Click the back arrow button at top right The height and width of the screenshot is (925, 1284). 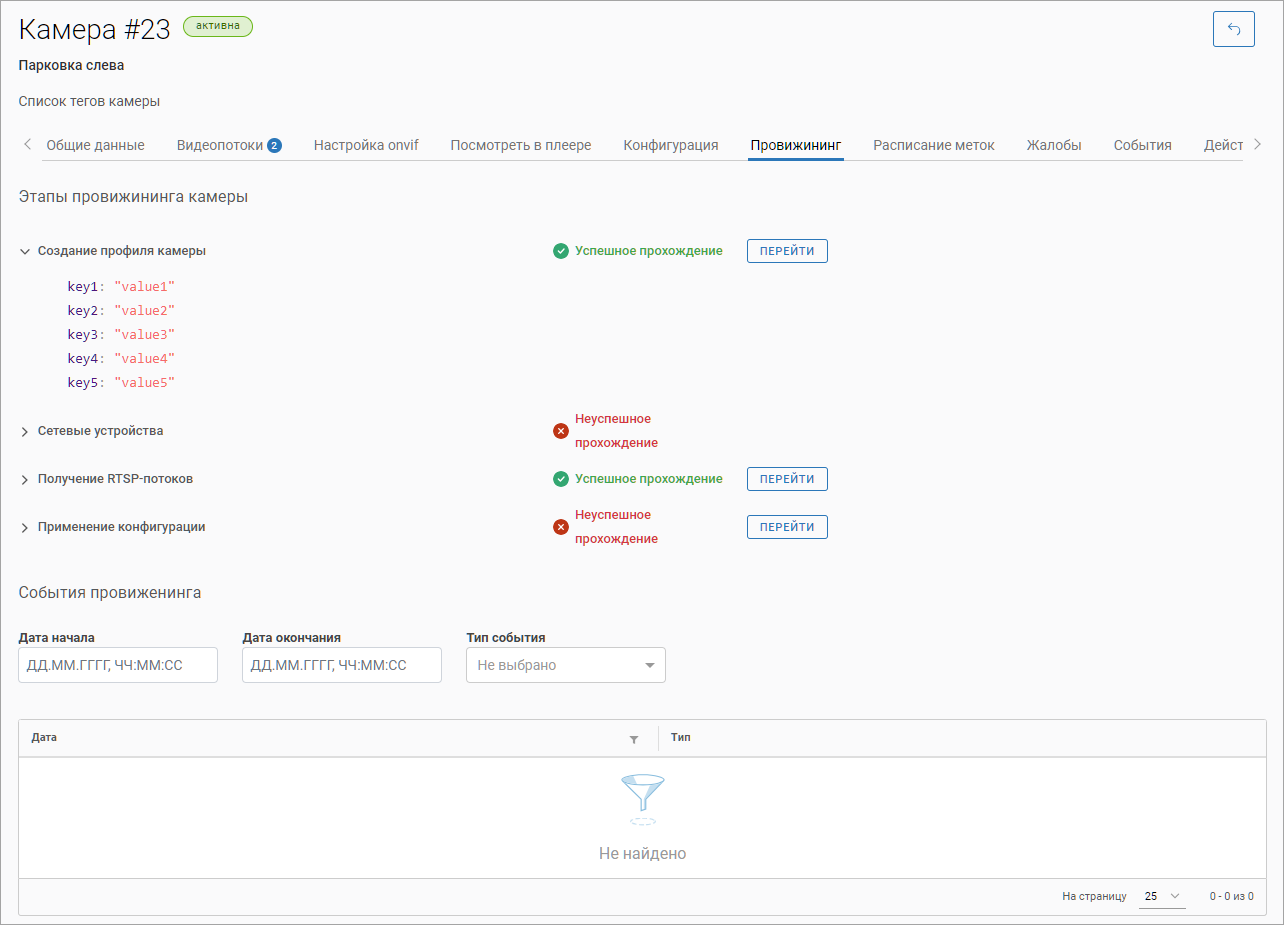click(1233, 29)
